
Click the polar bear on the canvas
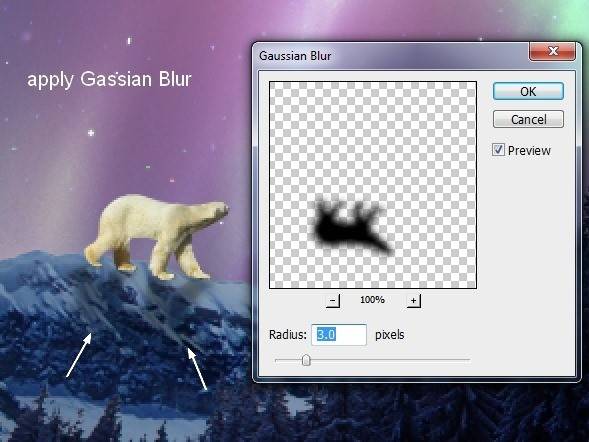tap(157, 235)
